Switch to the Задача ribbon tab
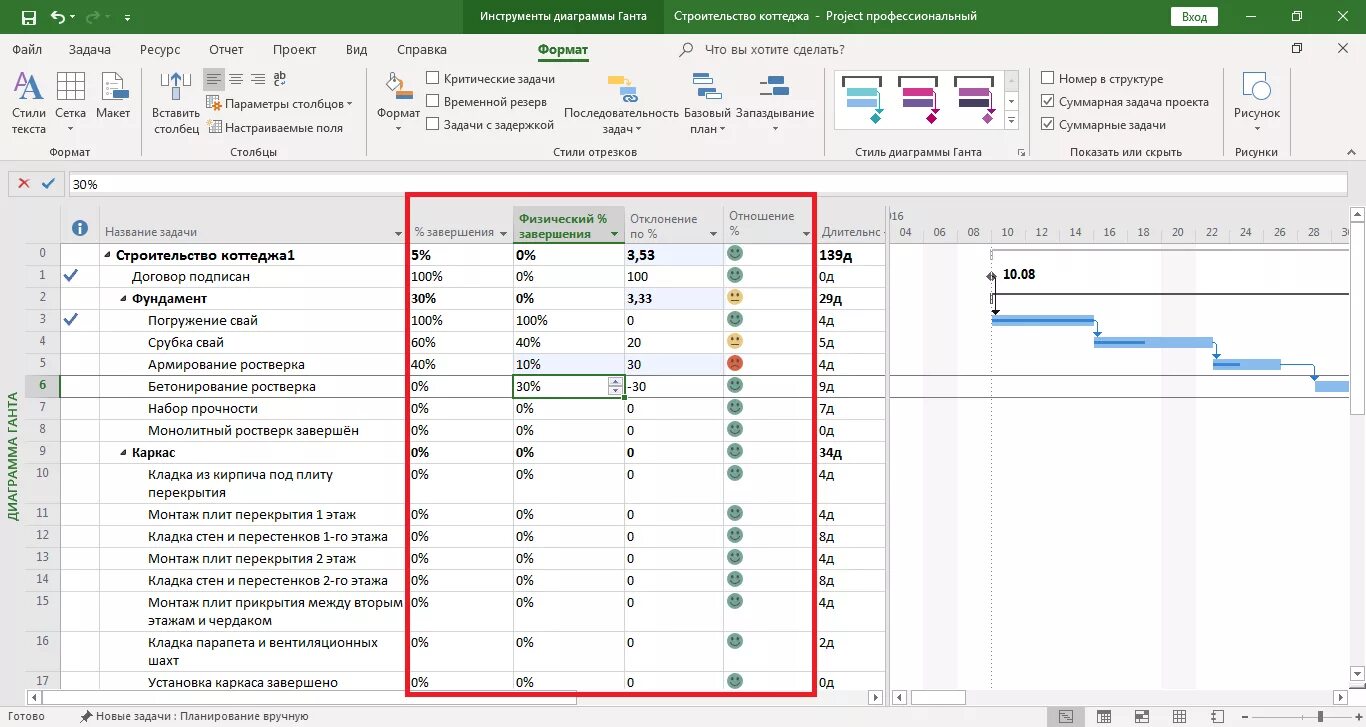This screenshot has height=727, width=1366. pyautogui.click(x=90, y=49)
